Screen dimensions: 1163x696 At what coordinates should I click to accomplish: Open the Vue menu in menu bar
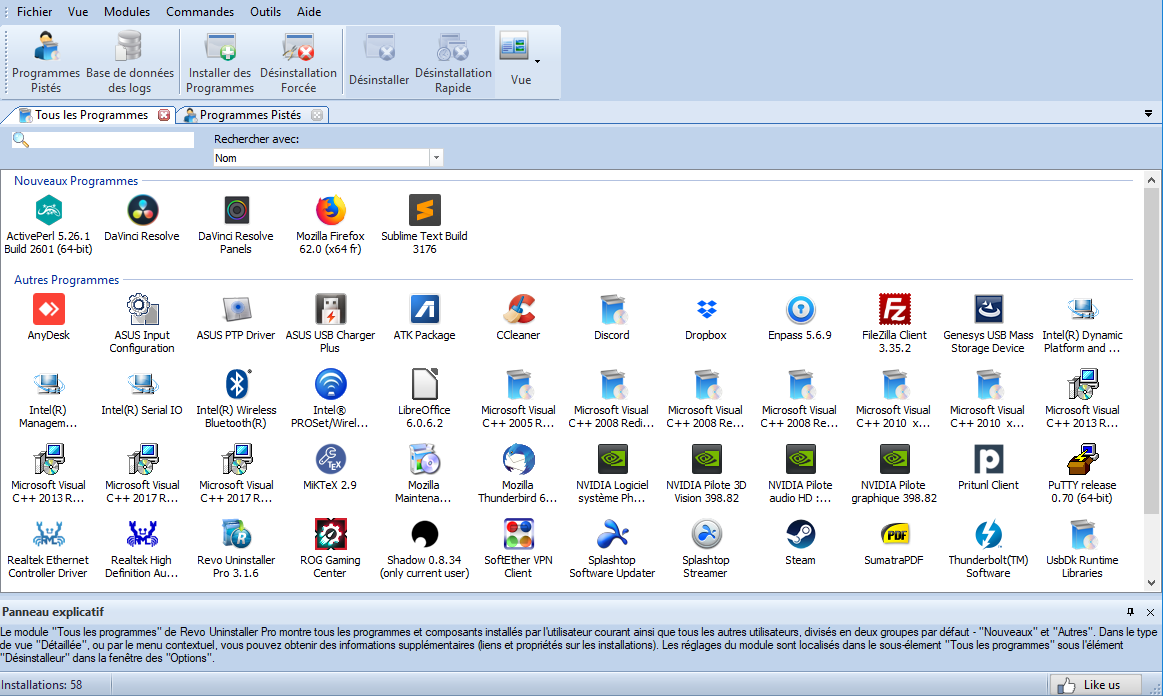(78, 12)
